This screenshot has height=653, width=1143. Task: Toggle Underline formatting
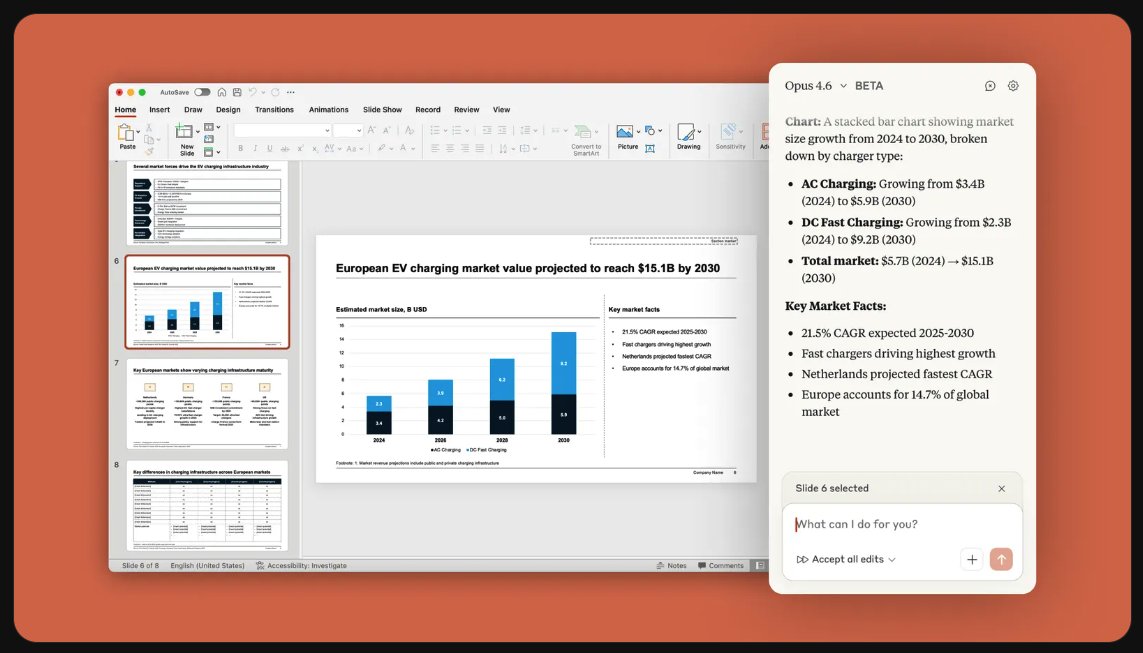270,148
